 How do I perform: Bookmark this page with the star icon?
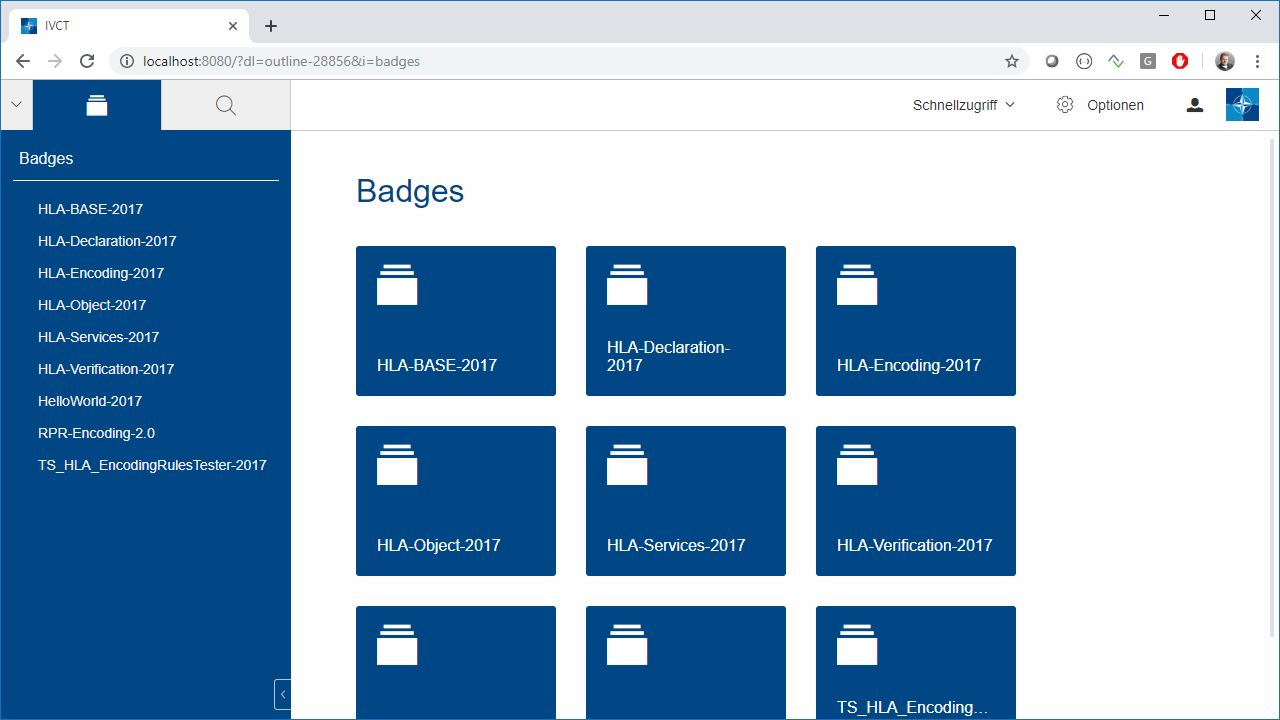click(1012, 61)
